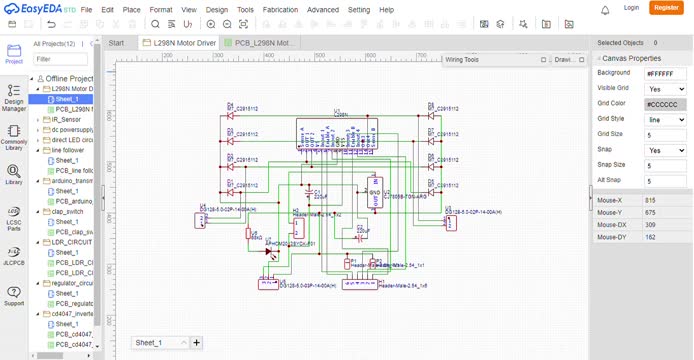Click the Zoom In magnifier icon
Image resolution: width=694 pixels, height=360 pixels.
pyautogui.click(x=211, y=24)
